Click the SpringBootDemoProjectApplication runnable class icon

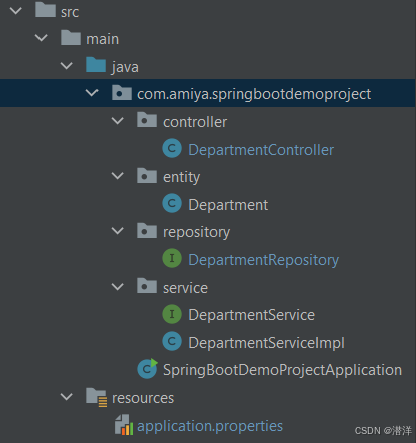(147, 368)
